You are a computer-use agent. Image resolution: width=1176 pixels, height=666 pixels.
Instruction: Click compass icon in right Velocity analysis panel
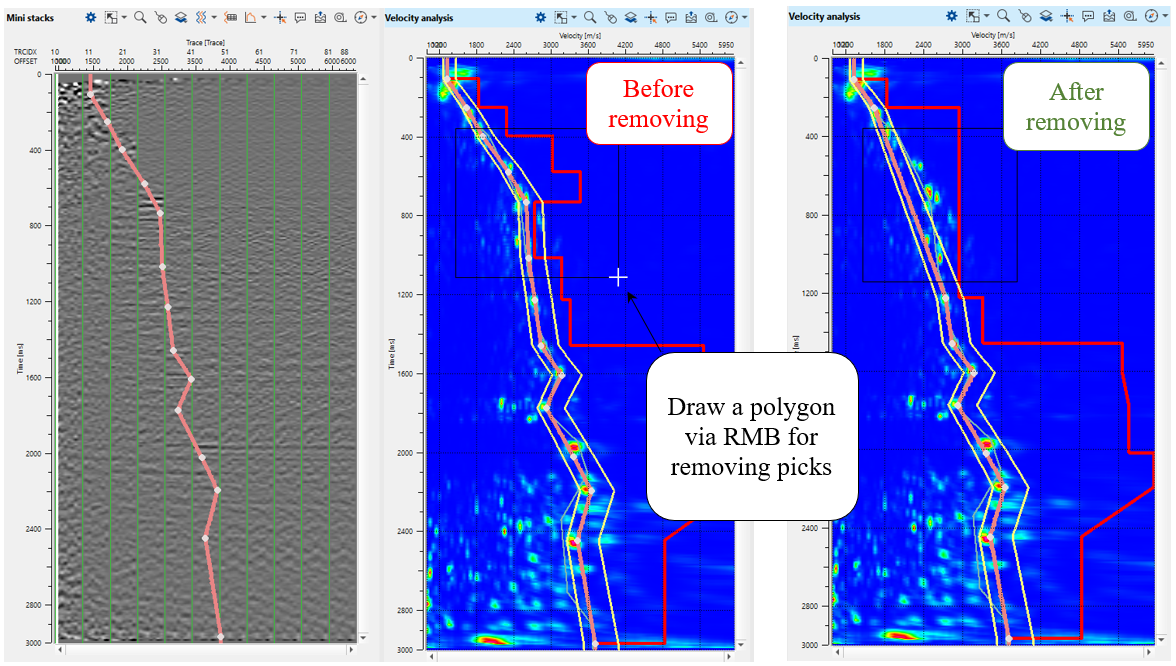(x=1152, y=16)
